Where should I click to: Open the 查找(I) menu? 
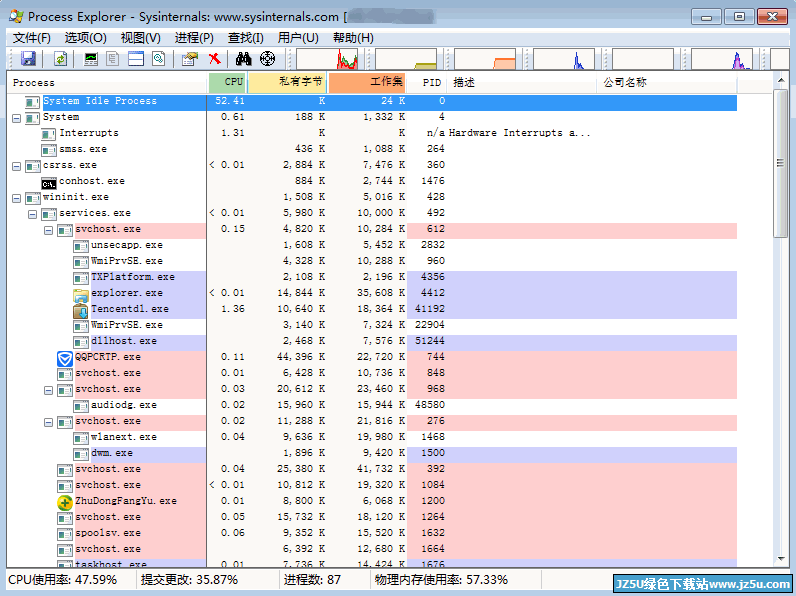pyautogui.click(x=246, y=38)
